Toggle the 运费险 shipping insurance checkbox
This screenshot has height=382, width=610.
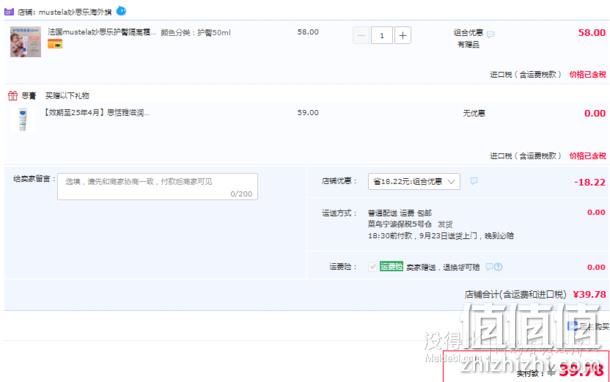pyautogui.click(x=372, y=267)
